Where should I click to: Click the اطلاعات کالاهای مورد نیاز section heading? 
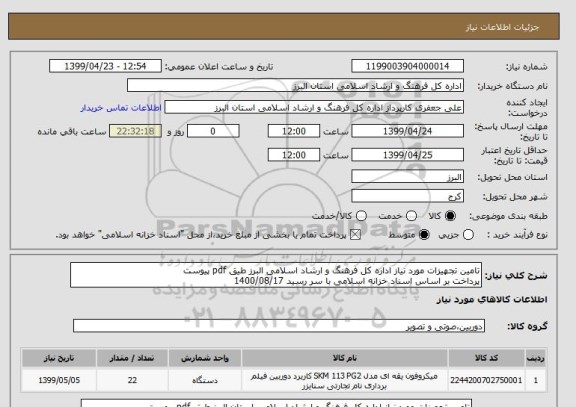(x=492, y=300)
